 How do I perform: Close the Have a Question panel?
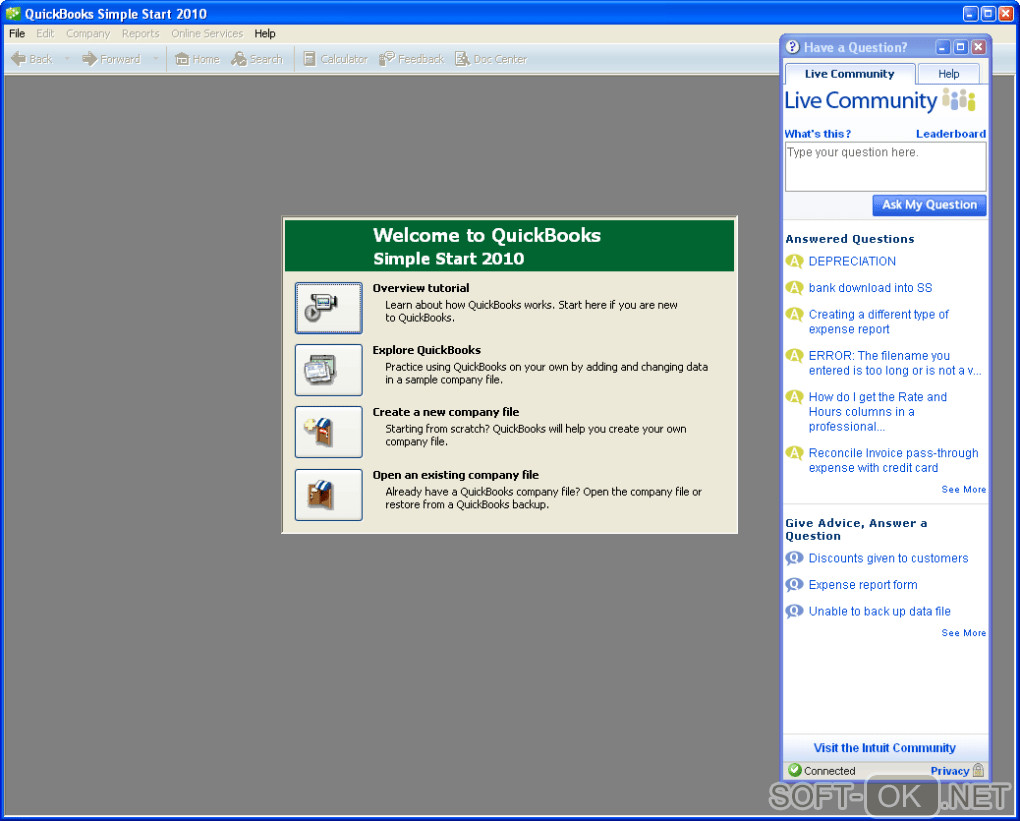point(978,47)
